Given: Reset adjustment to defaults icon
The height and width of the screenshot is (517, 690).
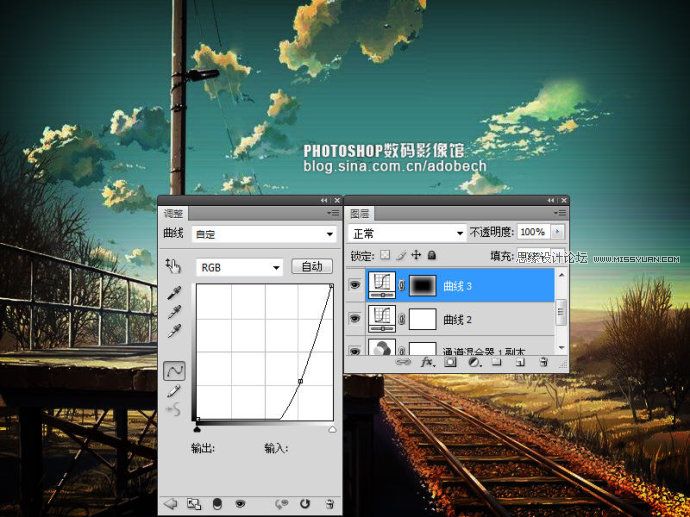Looking at the screenshot, I should point(305,504).
